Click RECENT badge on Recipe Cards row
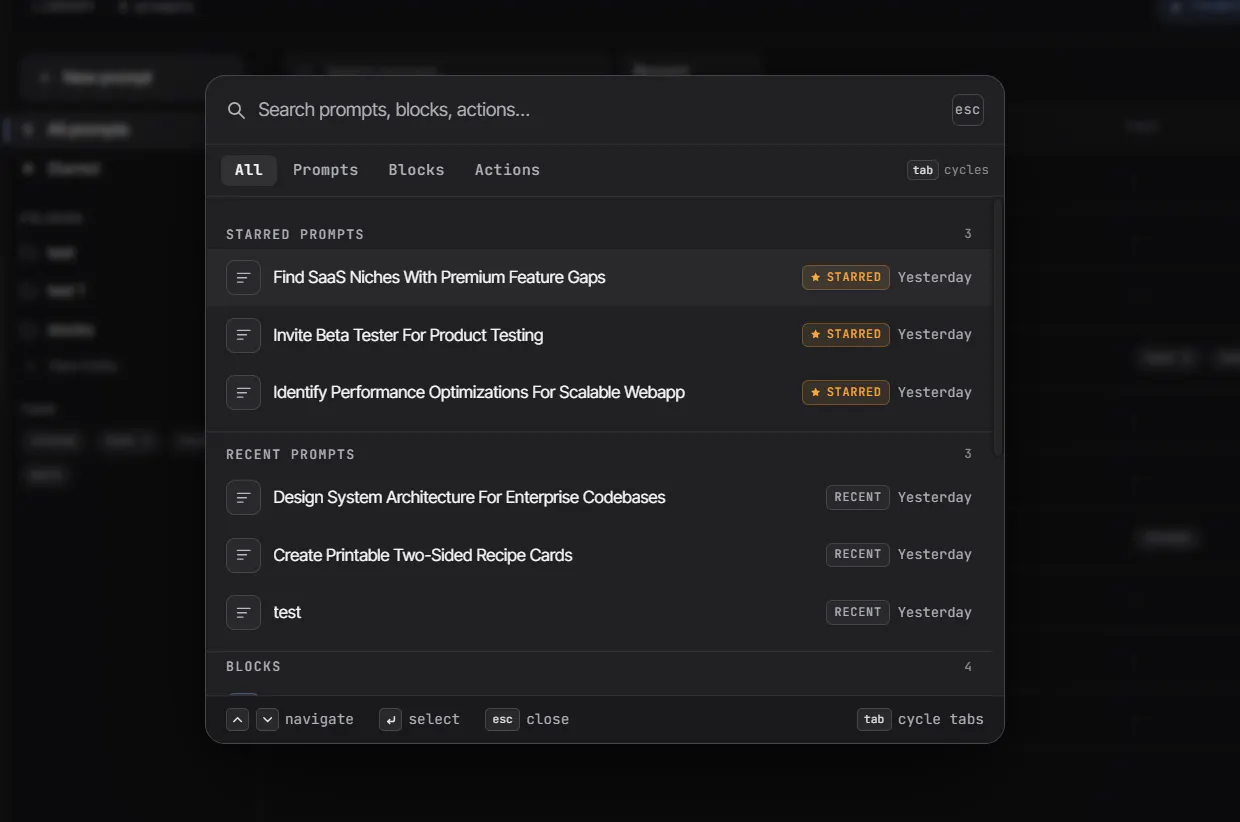This screenshot has height=822, width=1240. (x=858, y=554)
